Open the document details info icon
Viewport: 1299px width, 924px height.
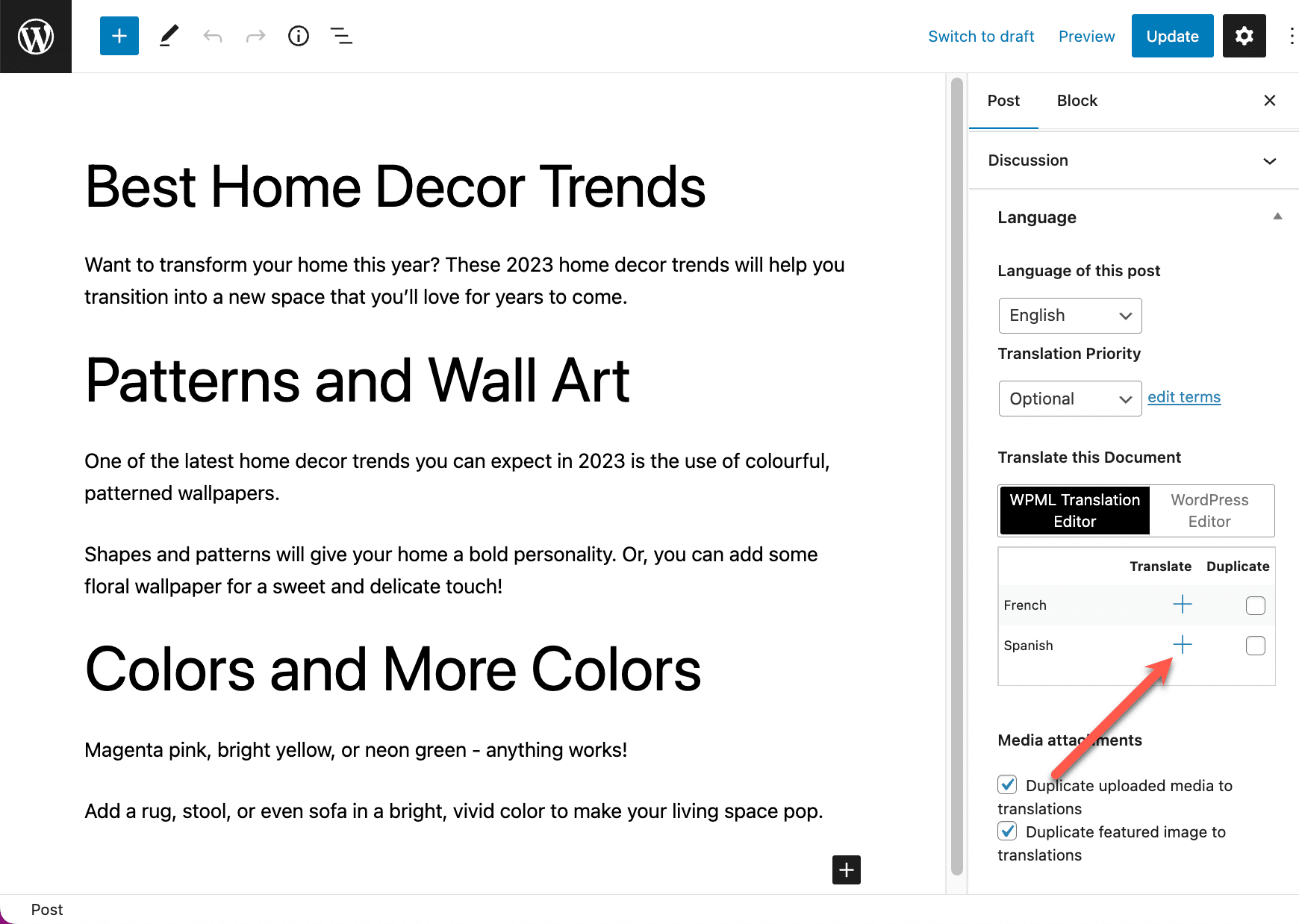(299, 36)
